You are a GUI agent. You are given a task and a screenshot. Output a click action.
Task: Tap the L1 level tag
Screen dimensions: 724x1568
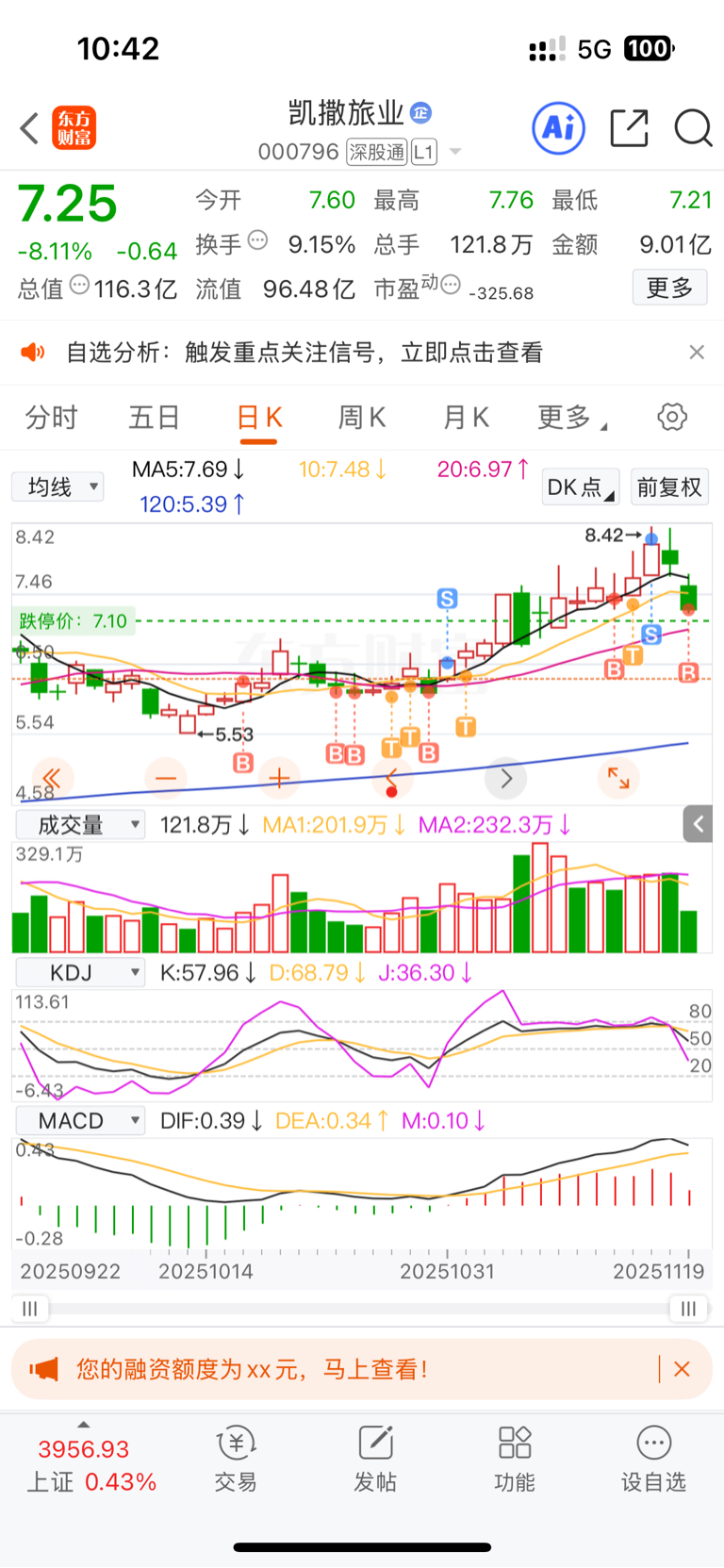coord(424,152)
